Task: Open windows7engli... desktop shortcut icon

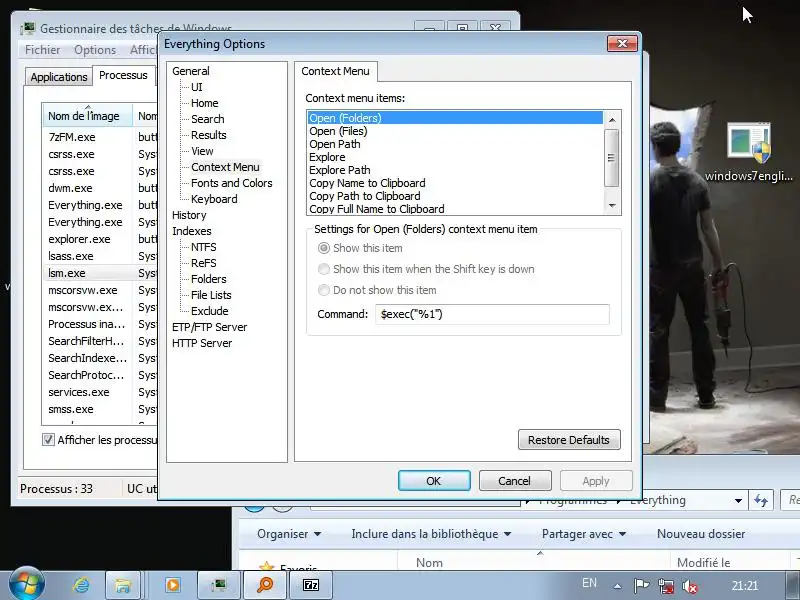Action: [748, 152]
